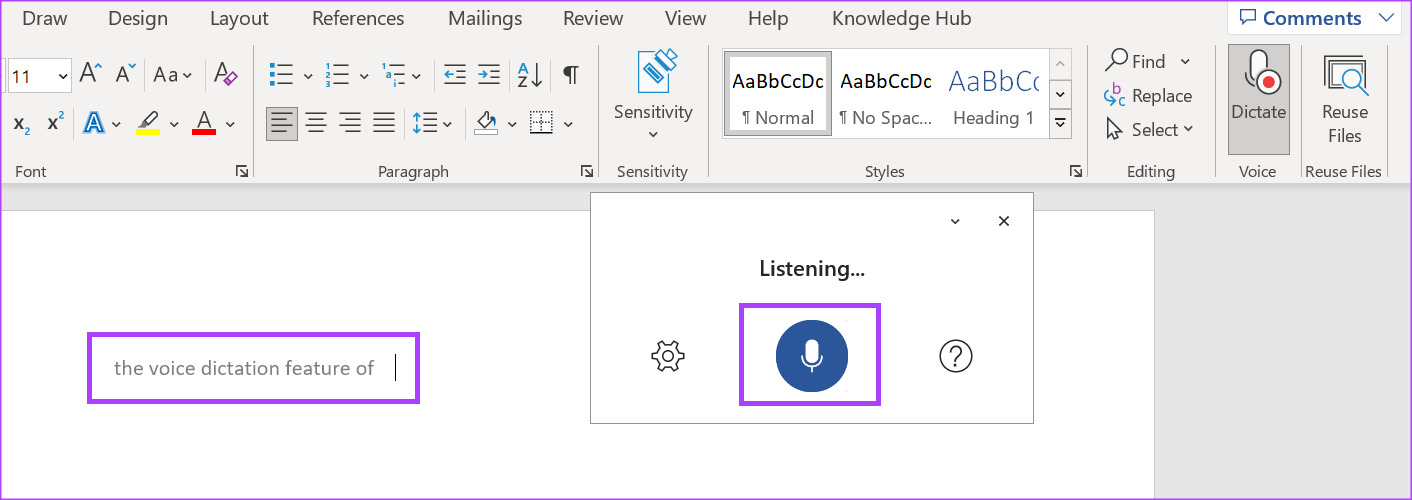Start a bulleted list

pos(282,74)
